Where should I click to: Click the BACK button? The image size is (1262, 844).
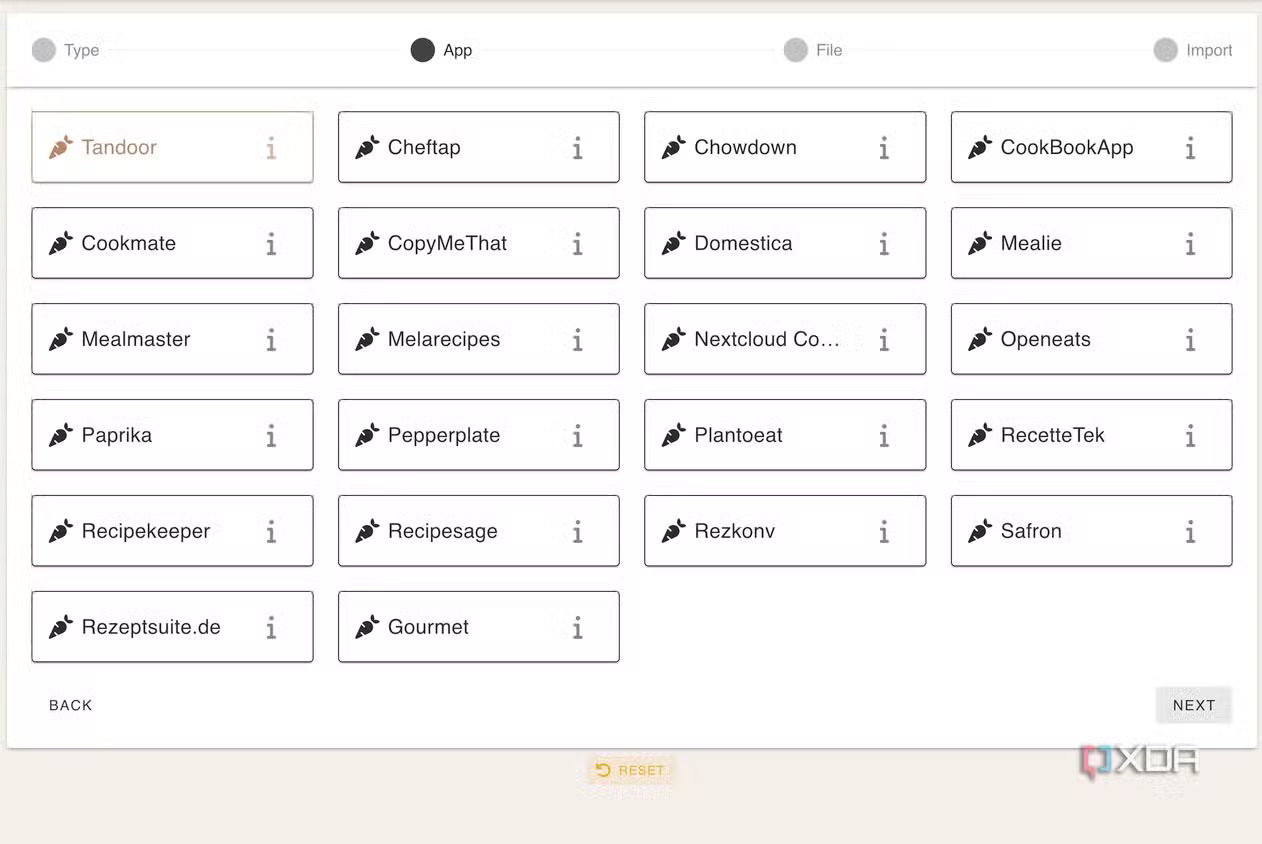click(x=71, y=705)
